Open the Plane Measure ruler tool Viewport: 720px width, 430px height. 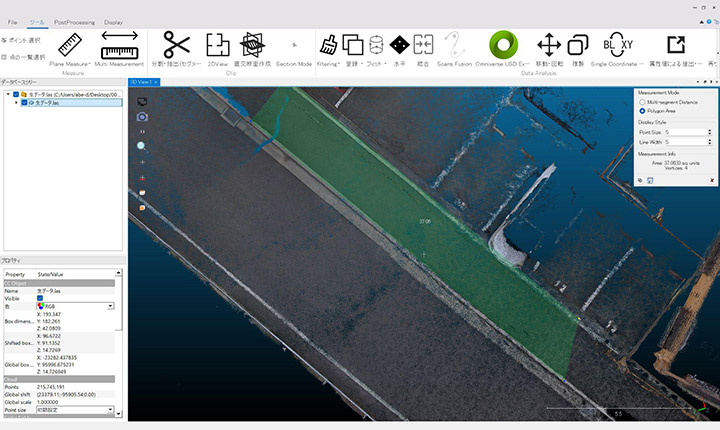pos(70,45)
